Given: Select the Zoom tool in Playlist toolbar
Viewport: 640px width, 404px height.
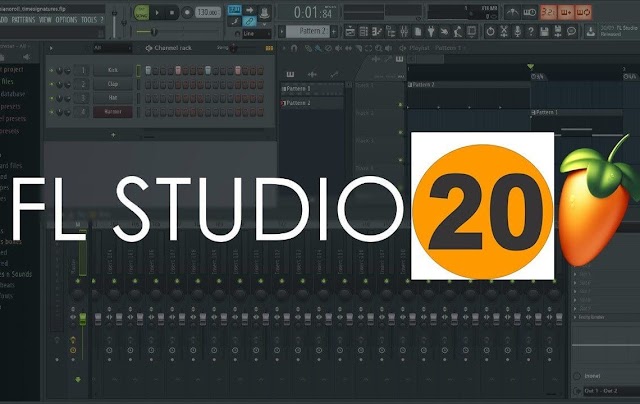Looking at the screenshot, I should [x=378, y=48].
